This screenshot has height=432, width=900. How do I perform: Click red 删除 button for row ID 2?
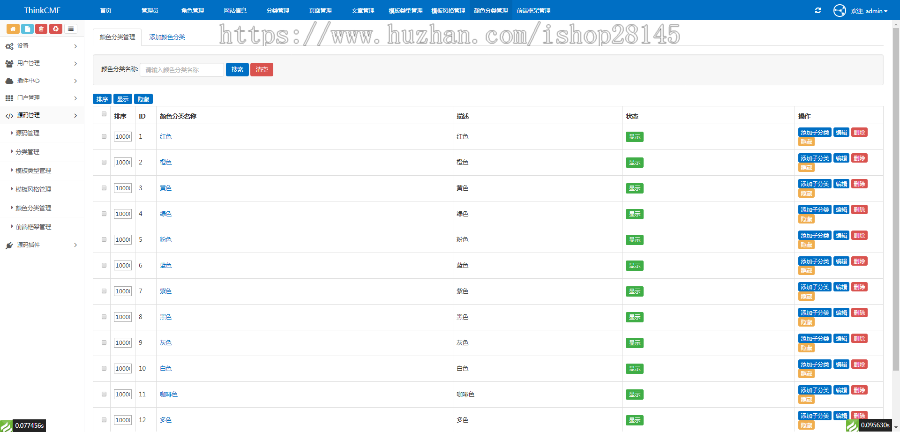point(859,158)
